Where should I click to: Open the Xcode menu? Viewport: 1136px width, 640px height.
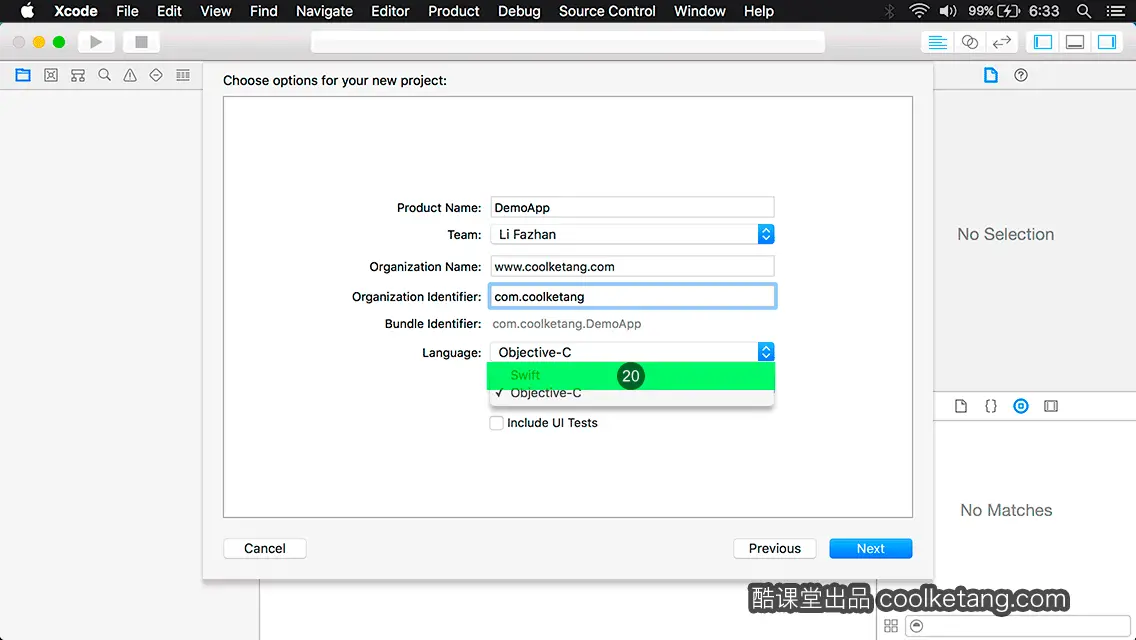pyautogui.click(x=75, y=11)
